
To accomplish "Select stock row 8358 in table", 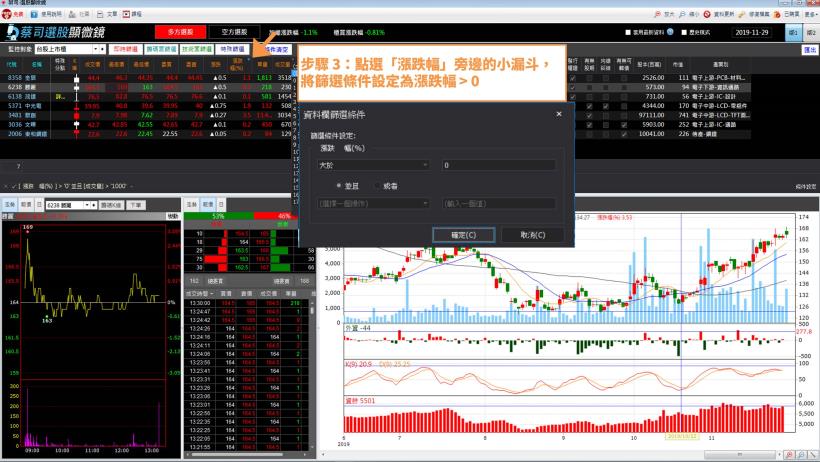I will [146, 78].
